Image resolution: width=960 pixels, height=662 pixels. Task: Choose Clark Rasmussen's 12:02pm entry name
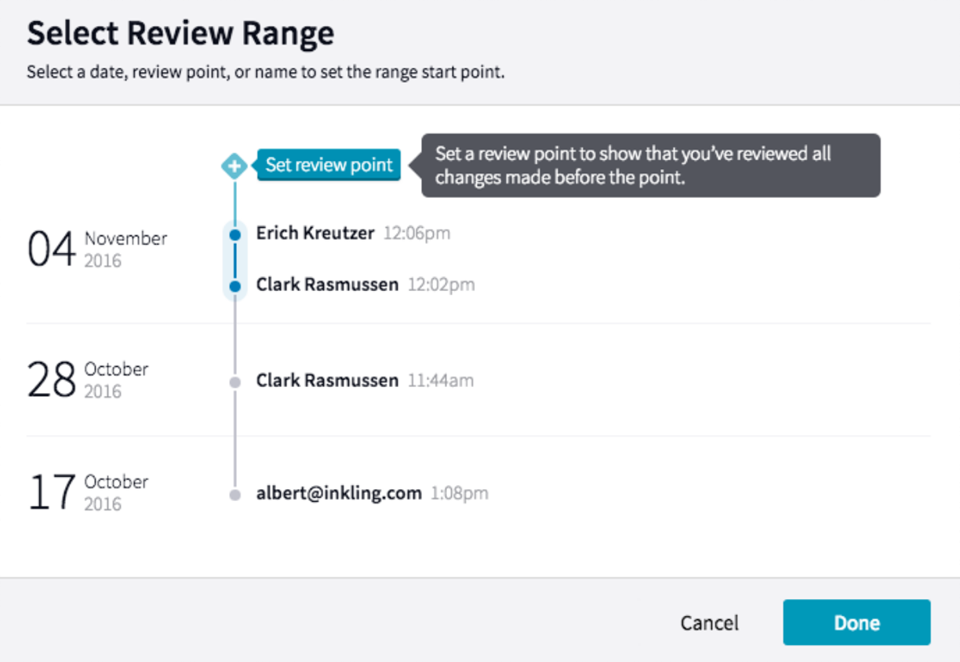point(327,285)
